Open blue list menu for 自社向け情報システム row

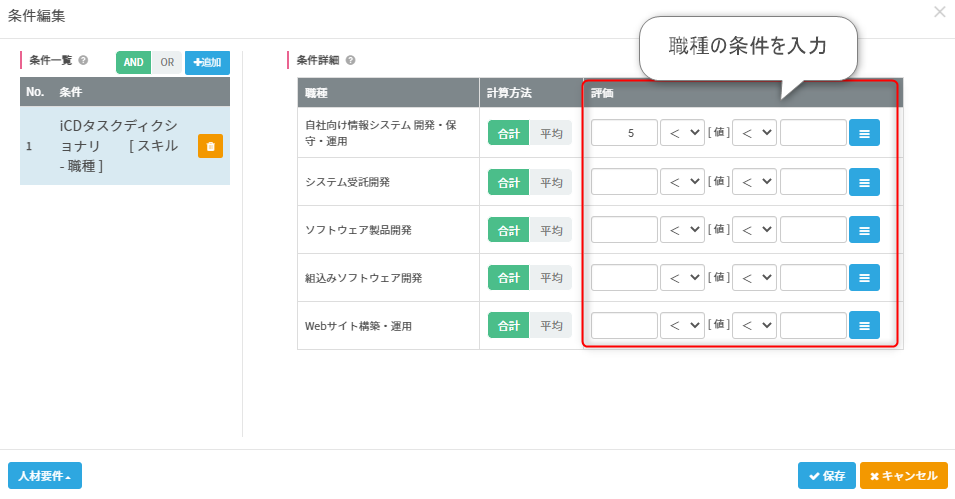click(x=864, y=133)
